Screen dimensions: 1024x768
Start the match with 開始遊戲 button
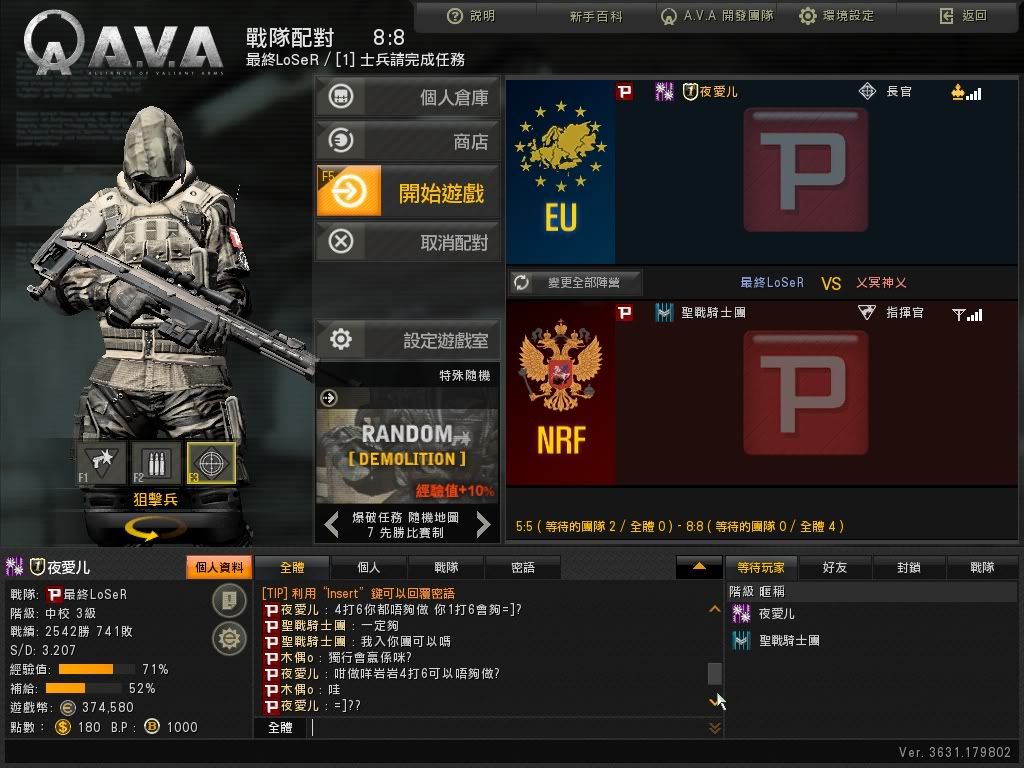click(x=409, y=191)
